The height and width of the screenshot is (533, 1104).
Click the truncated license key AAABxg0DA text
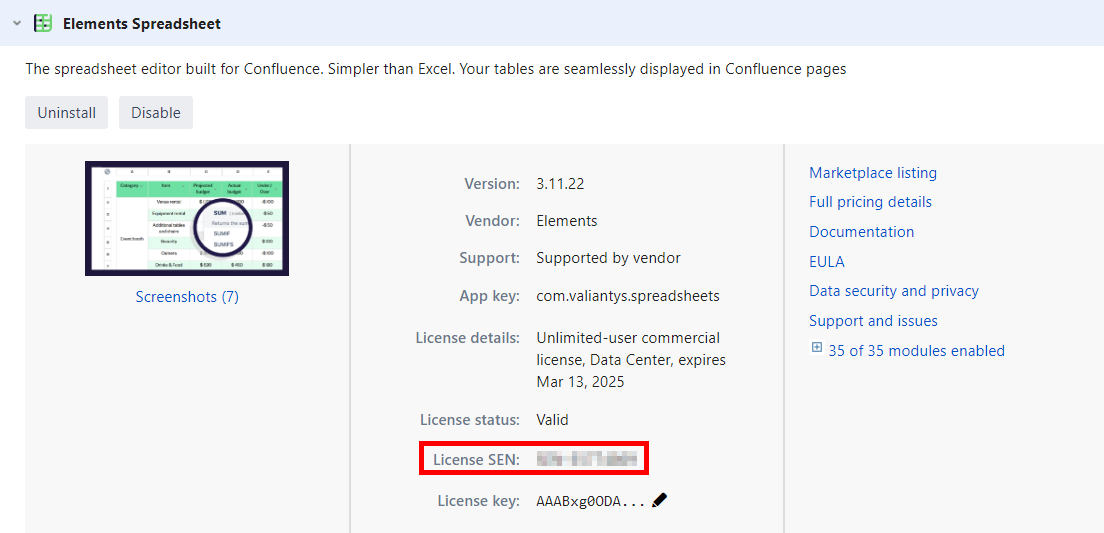(590, 501)
